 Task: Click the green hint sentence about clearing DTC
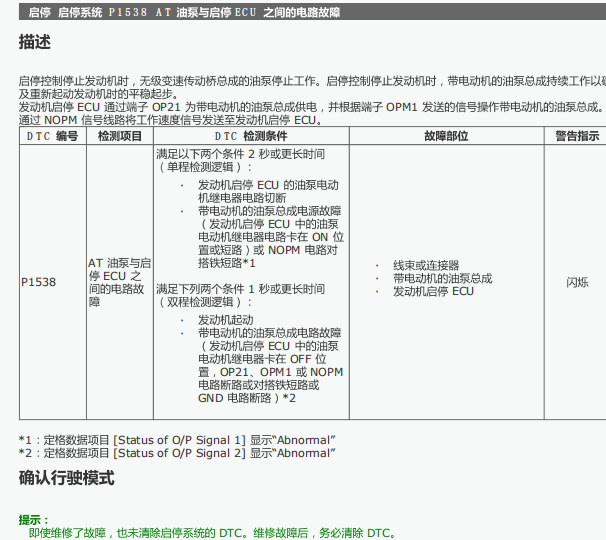pos(212,533)
